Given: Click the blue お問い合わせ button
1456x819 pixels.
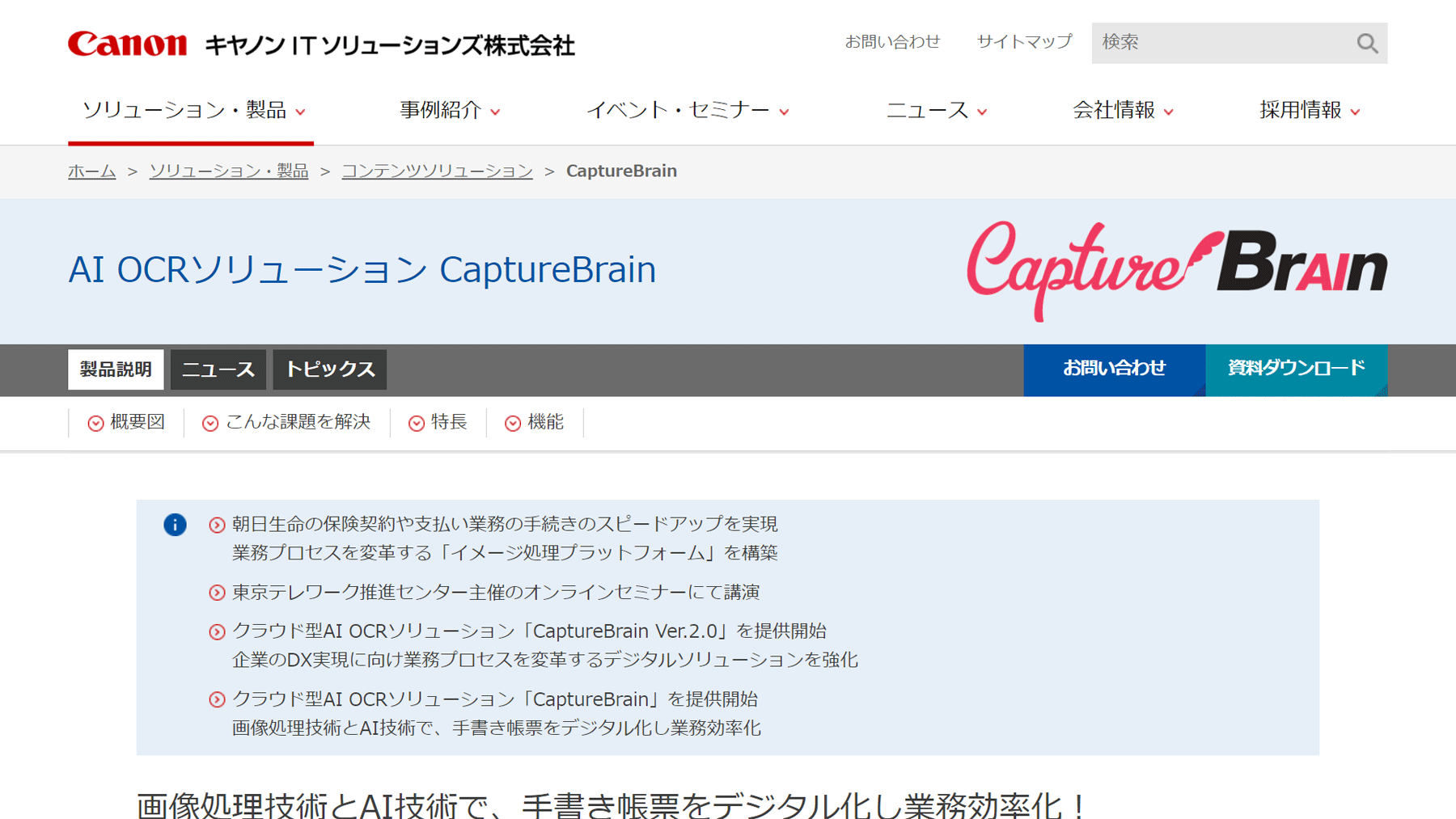Looking at the screenshot, I should coord(1115,369).
